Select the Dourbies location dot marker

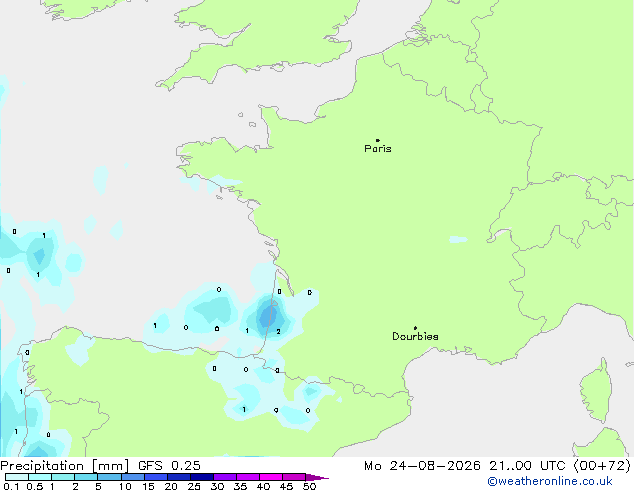click(x=415, y=328)
